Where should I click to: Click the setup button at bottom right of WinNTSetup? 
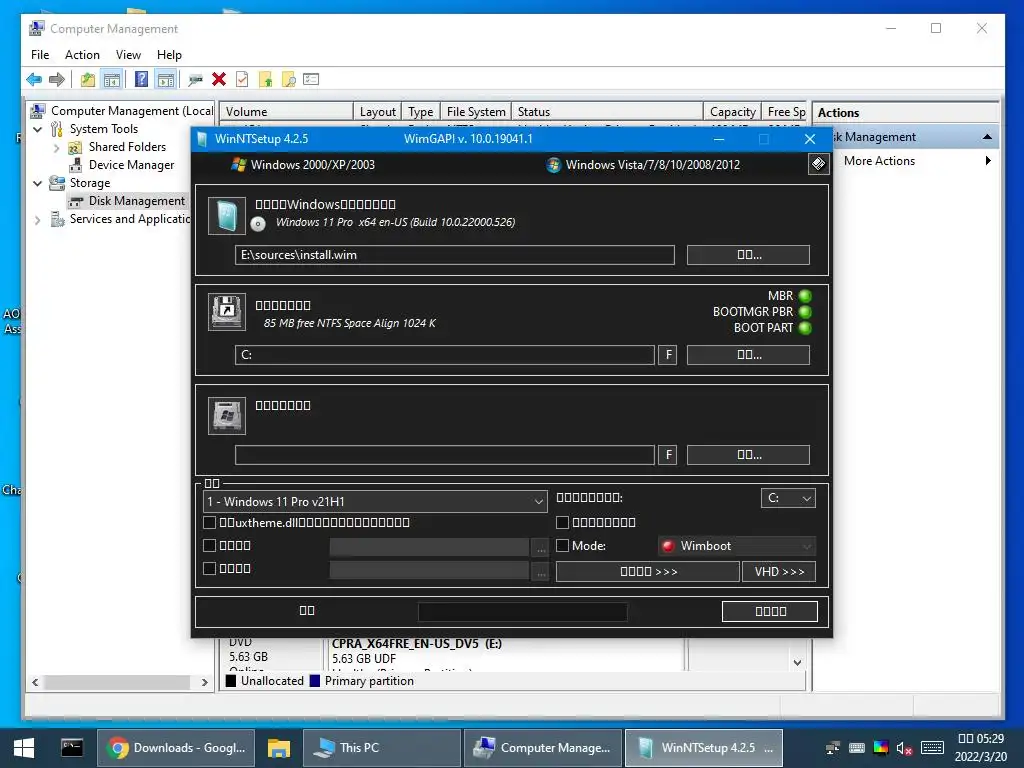(x=770, y=611)
